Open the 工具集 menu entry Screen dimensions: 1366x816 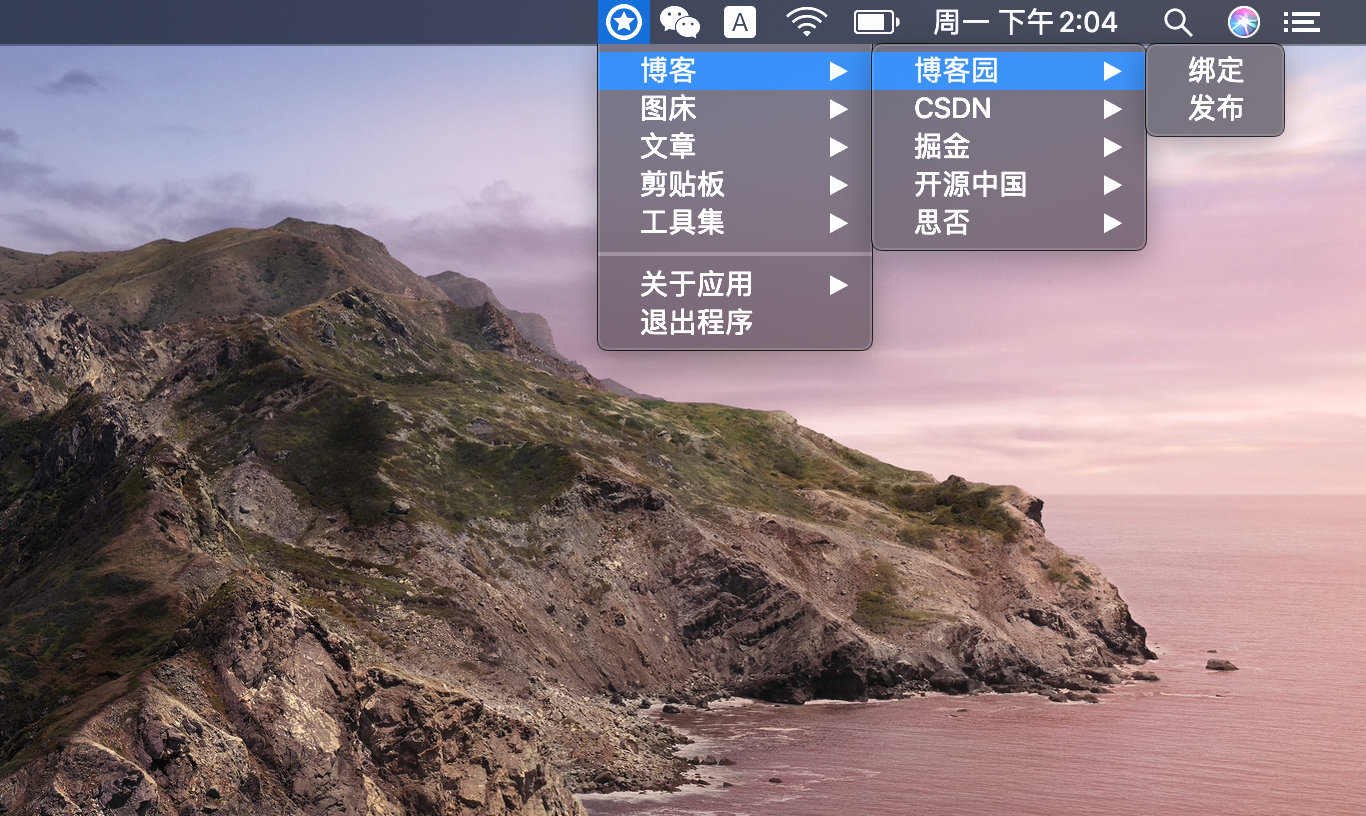[735, 223]
